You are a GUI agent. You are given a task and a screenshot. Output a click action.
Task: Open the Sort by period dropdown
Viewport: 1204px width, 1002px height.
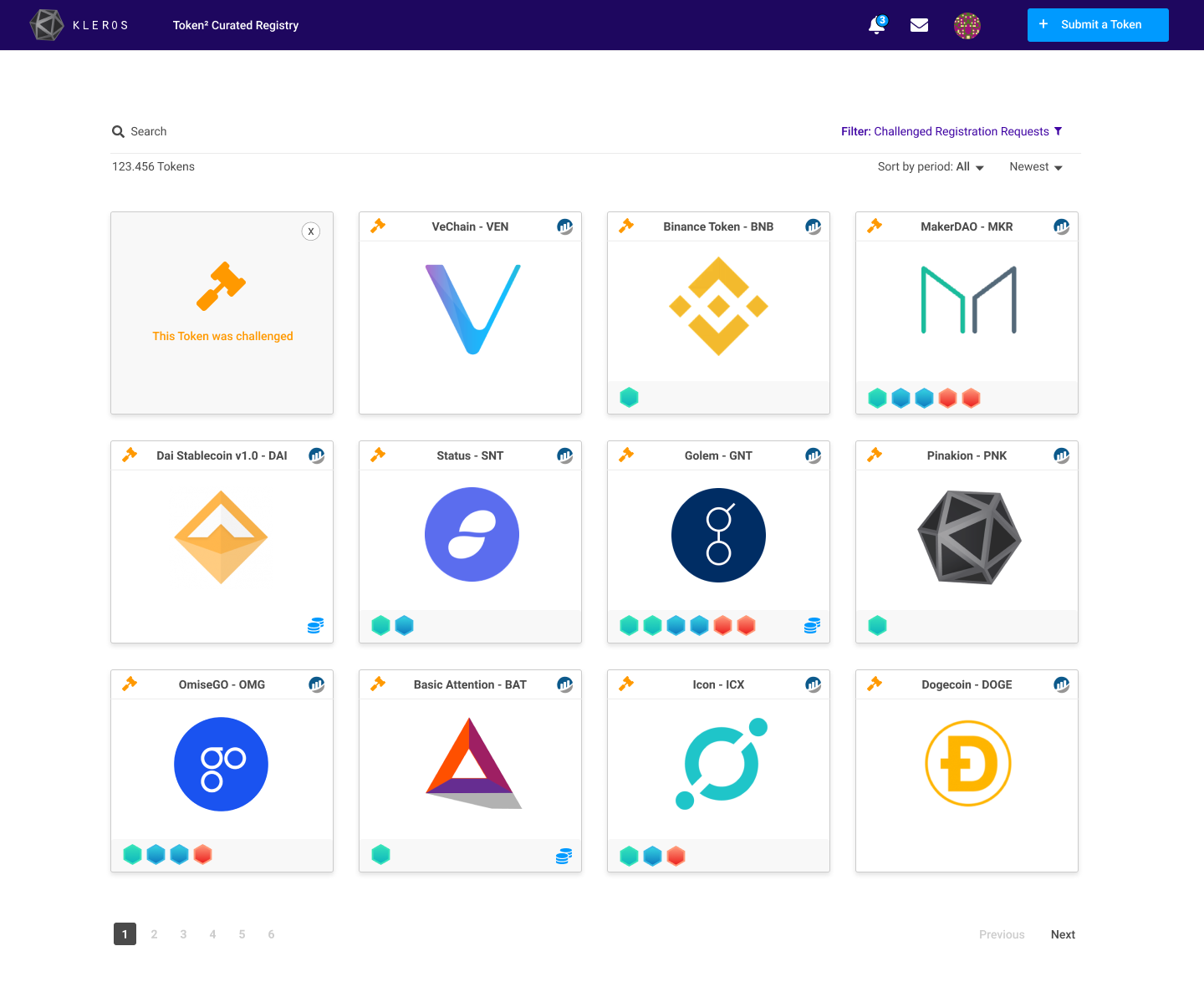coord(931,167)
